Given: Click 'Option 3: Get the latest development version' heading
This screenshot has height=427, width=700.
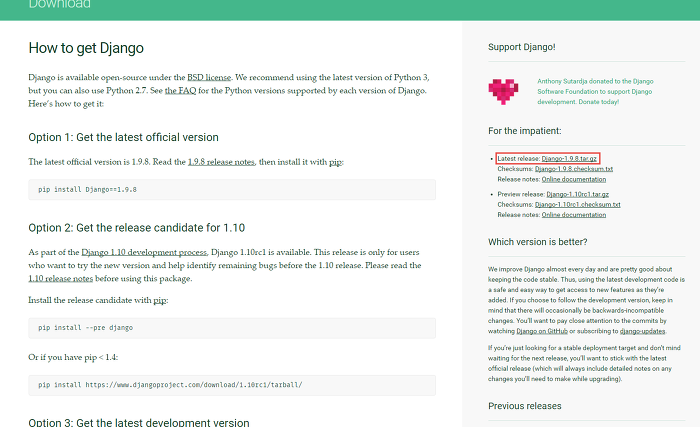Looking at the screenshot, I should [x=139, y=422].
